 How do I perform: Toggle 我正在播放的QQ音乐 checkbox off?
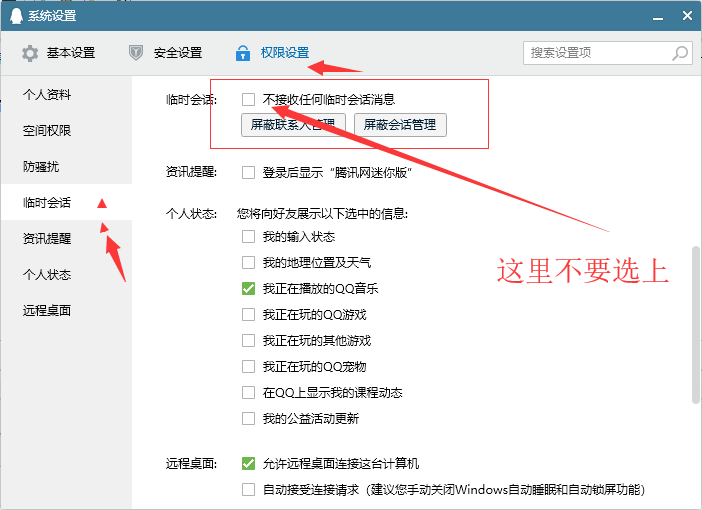[x=249, y=289]
